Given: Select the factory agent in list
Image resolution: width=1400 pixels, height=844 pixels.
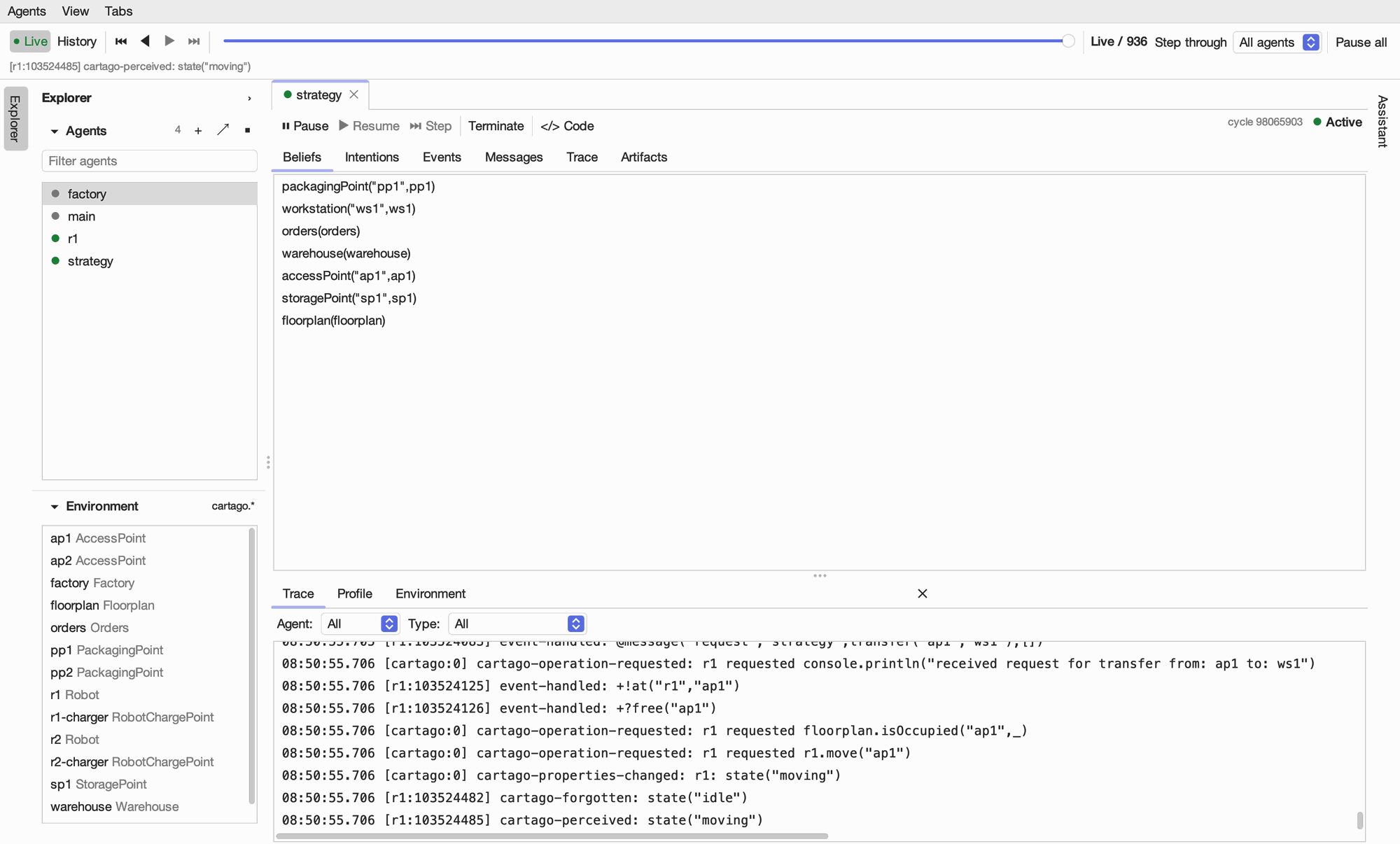Looking at the screenshot, I should [x=150, y=194].
